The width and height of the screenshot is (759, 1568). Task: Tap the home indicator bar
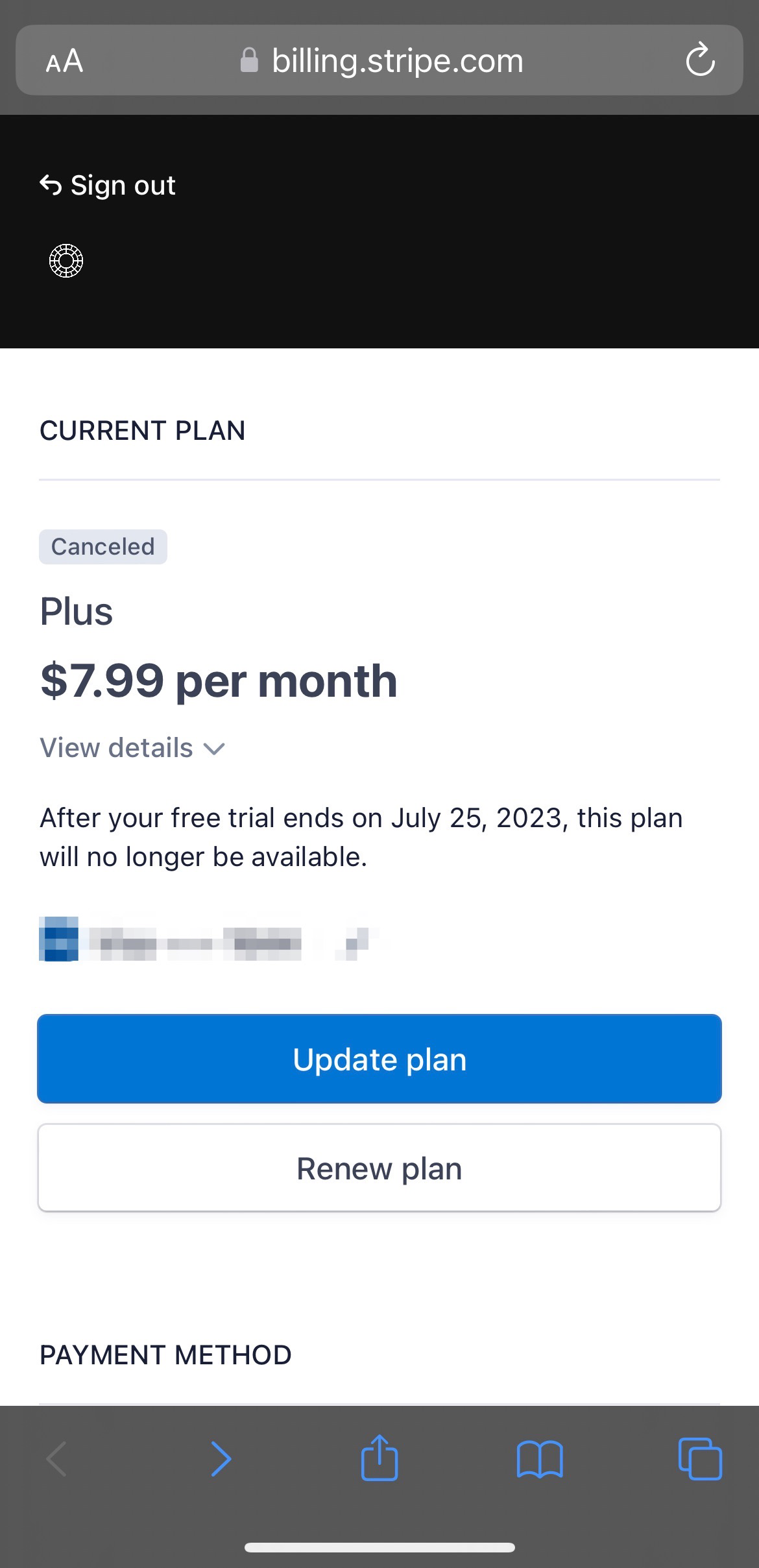click(x=379, y=1547)
